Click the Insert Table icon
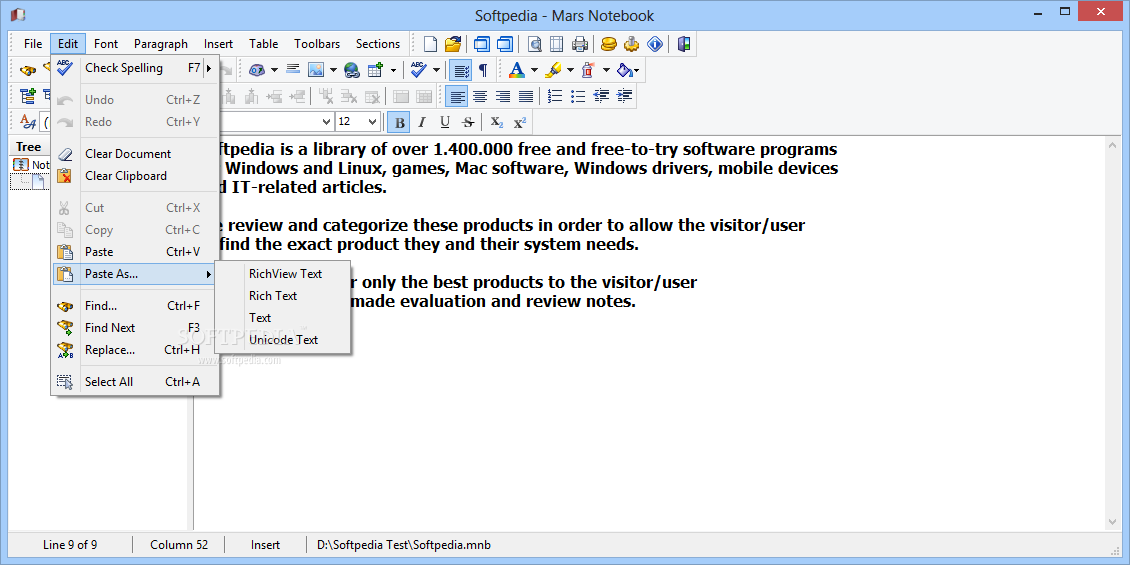The height and width of the screenshot is (565, 1130). pos(375,70)
